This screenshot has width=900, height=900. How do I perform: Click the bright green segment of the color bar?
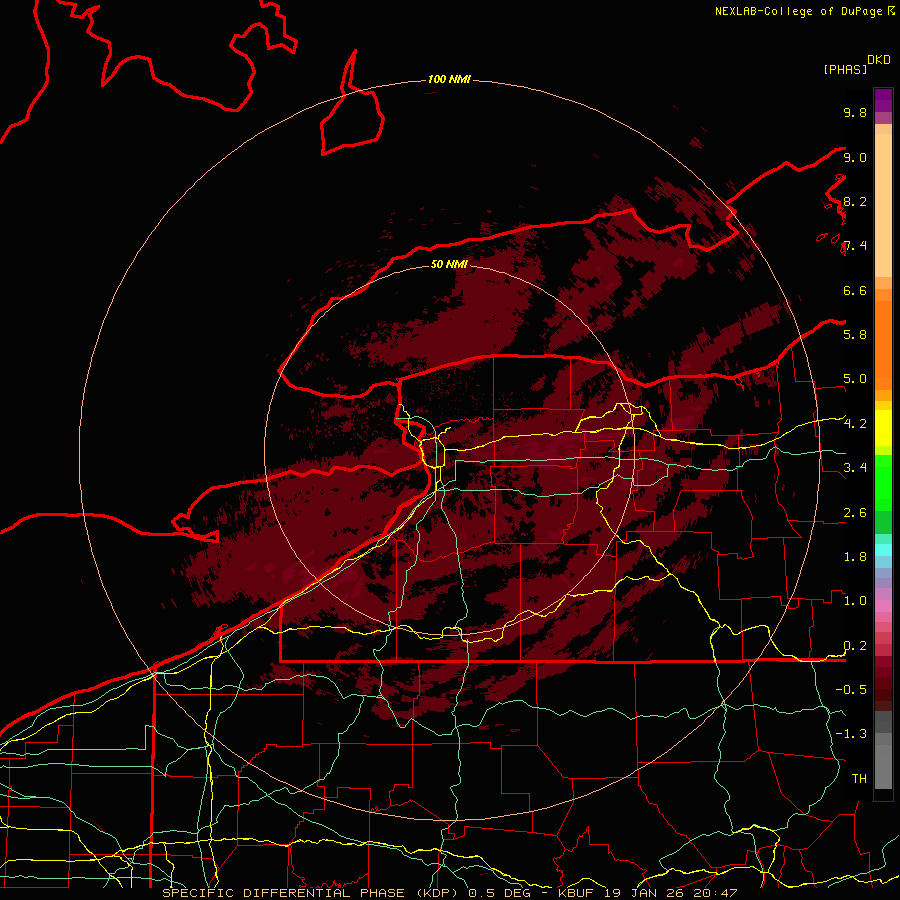883,482
